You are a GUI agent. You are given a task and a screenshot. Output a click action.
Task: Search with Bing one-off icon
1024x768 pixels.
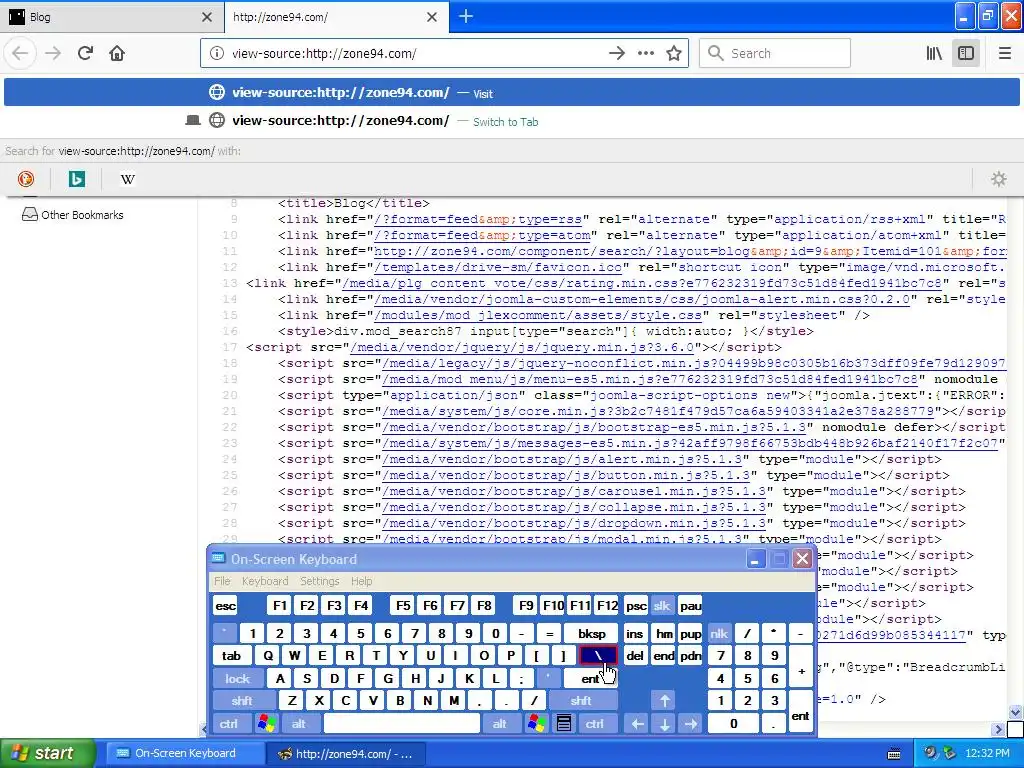tap(77, 178)
